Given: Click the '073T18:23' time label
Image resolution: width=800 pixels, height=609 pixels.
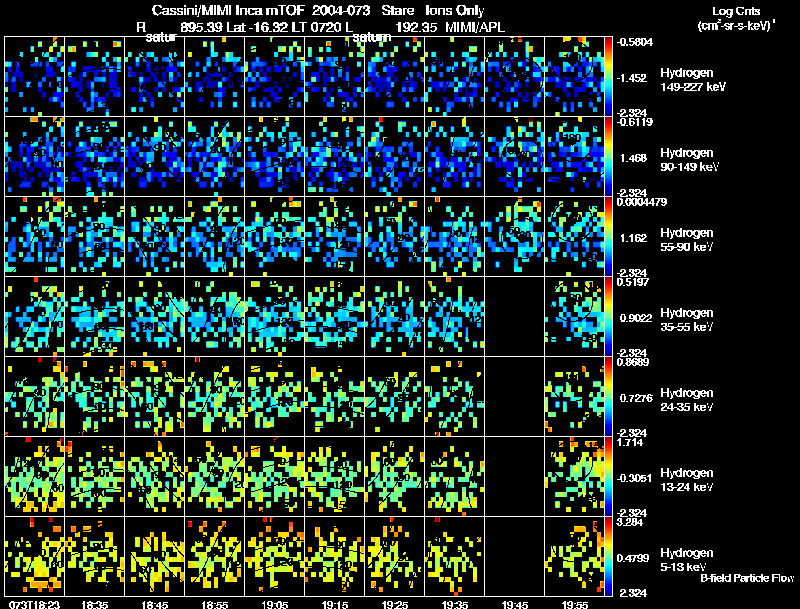Looking at the screenshot, I should [x=34, y=604].
